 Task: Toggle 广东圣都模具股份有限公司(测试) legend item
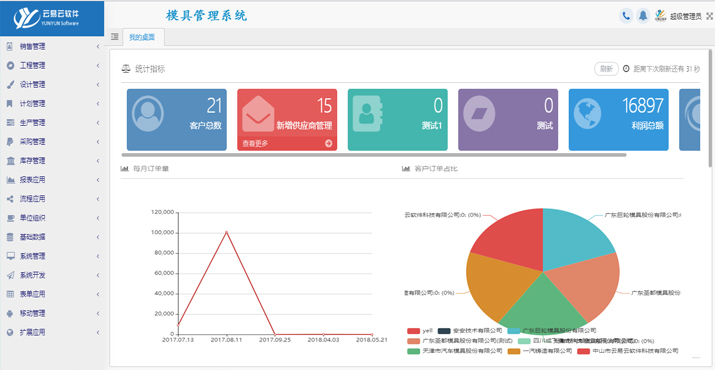pyautogui.click(x=461, y=341)
